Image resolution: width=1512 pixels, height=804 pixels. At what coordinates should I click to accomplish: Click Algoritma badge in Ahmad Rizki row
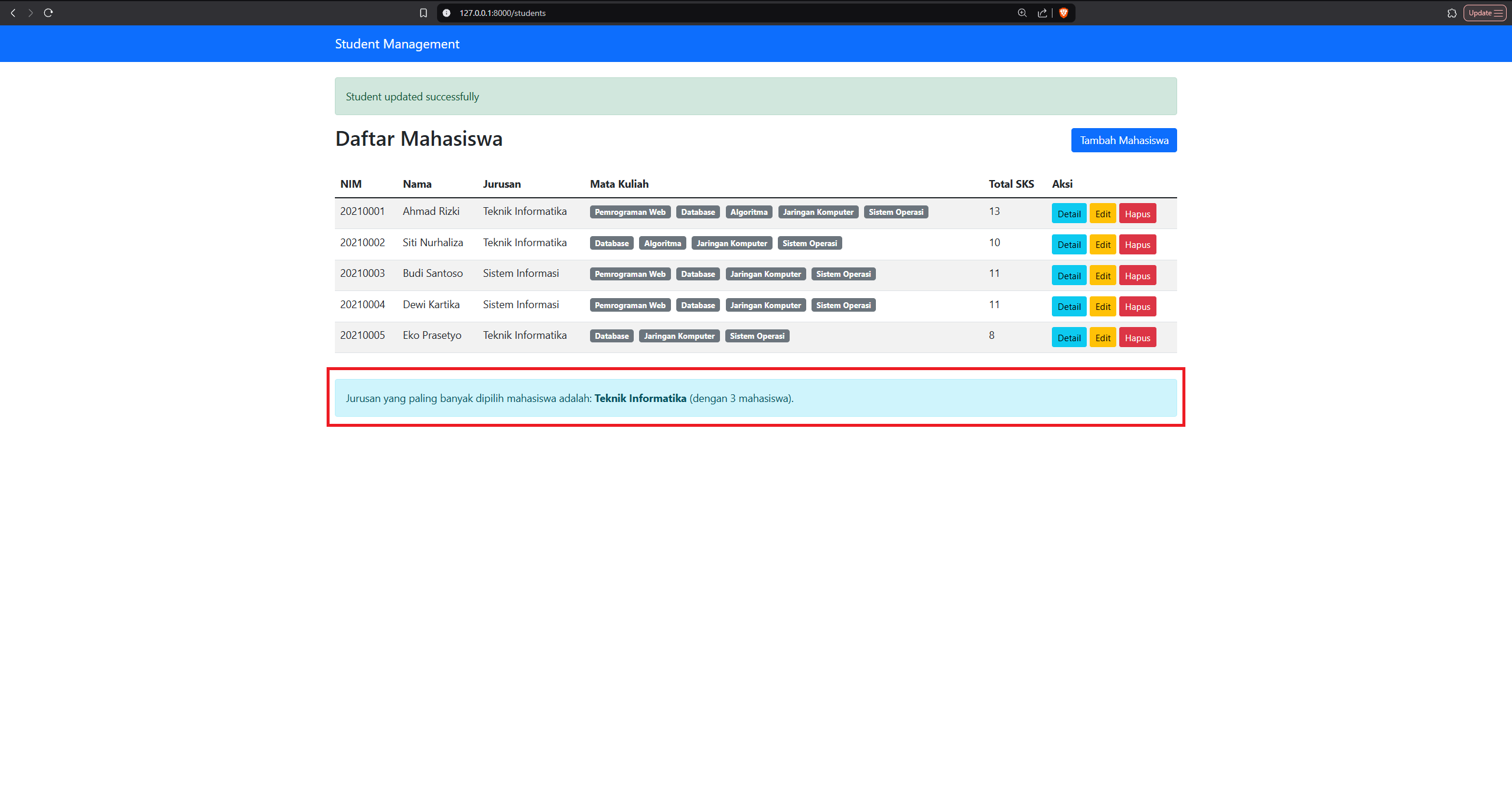pyautogui.click(x=748, y=212)
